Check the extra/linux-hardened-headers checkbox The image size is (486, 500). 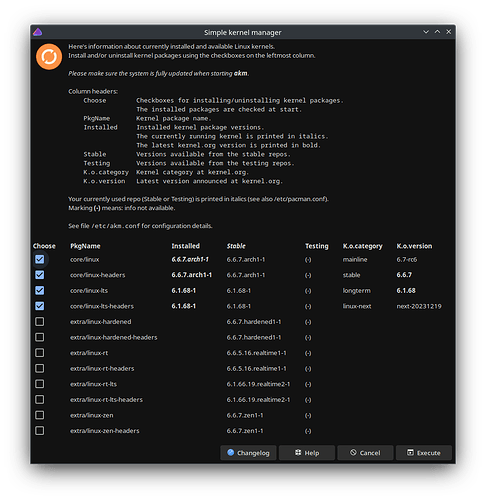[40, 337]
